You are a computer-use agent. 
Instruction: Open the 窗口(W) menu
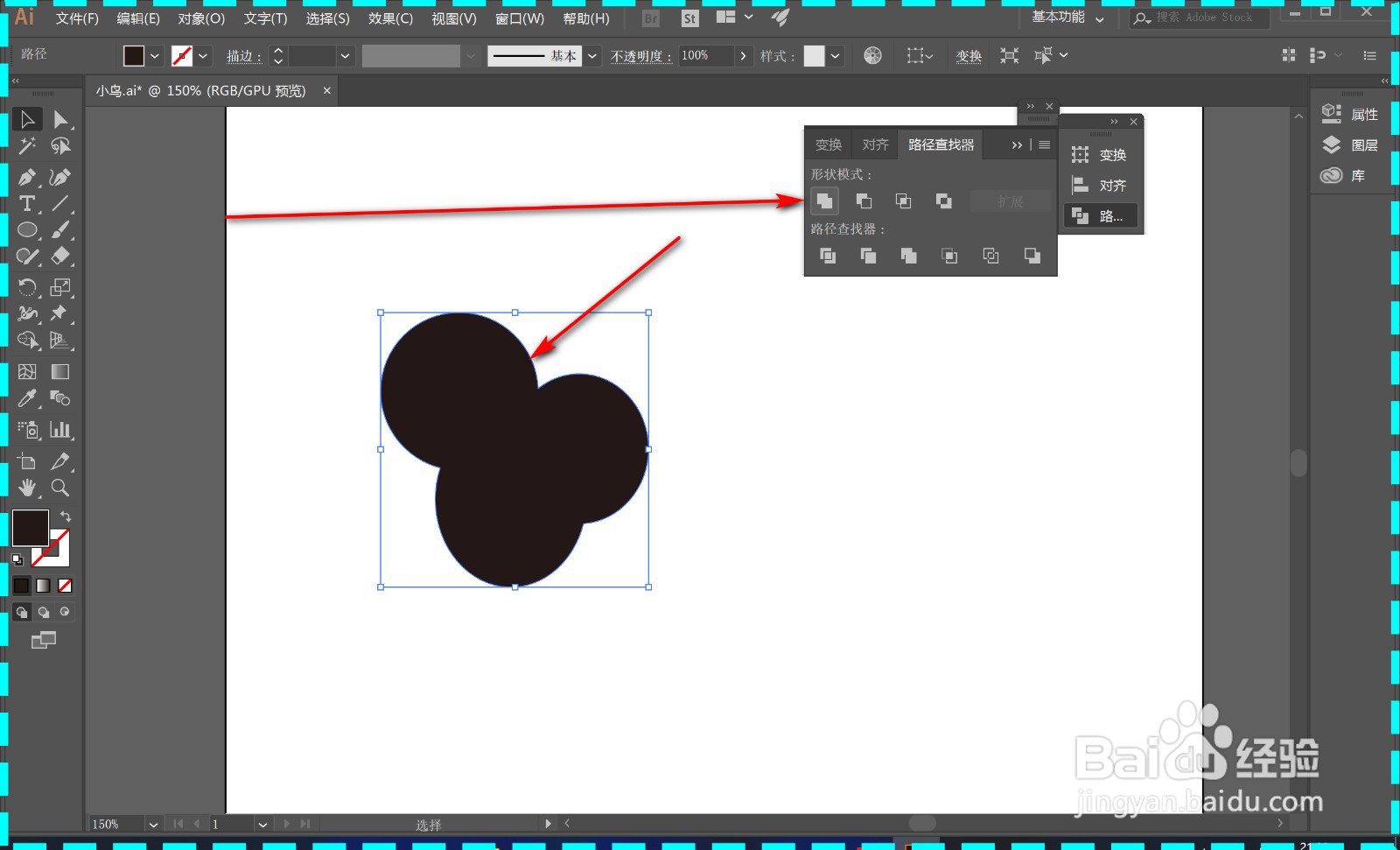(520, 18)
